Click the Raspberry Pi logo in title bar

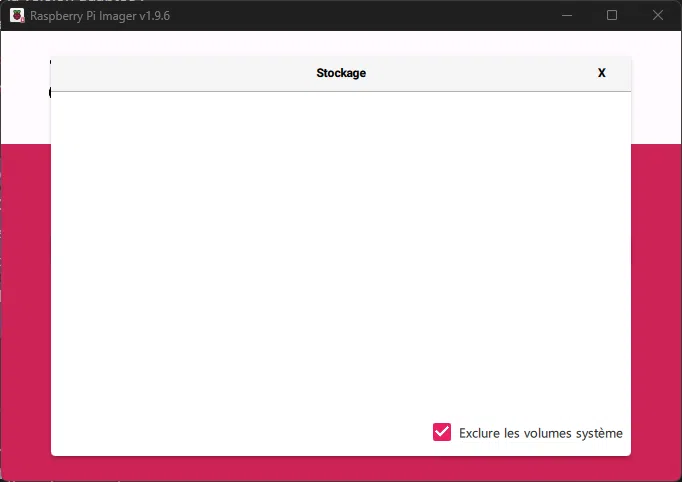tap(17, 15)
